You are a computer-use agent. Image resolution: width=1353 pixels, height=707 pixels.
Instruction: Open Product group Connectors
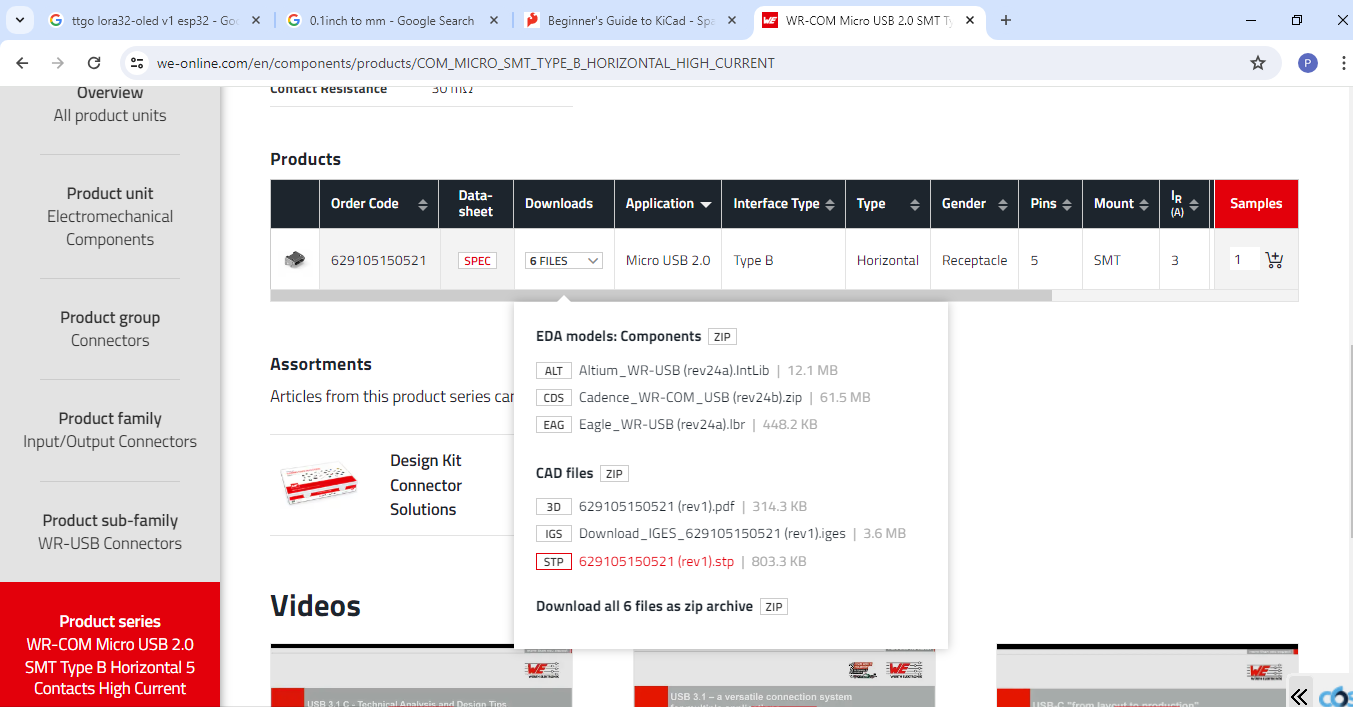pos(110,329)
